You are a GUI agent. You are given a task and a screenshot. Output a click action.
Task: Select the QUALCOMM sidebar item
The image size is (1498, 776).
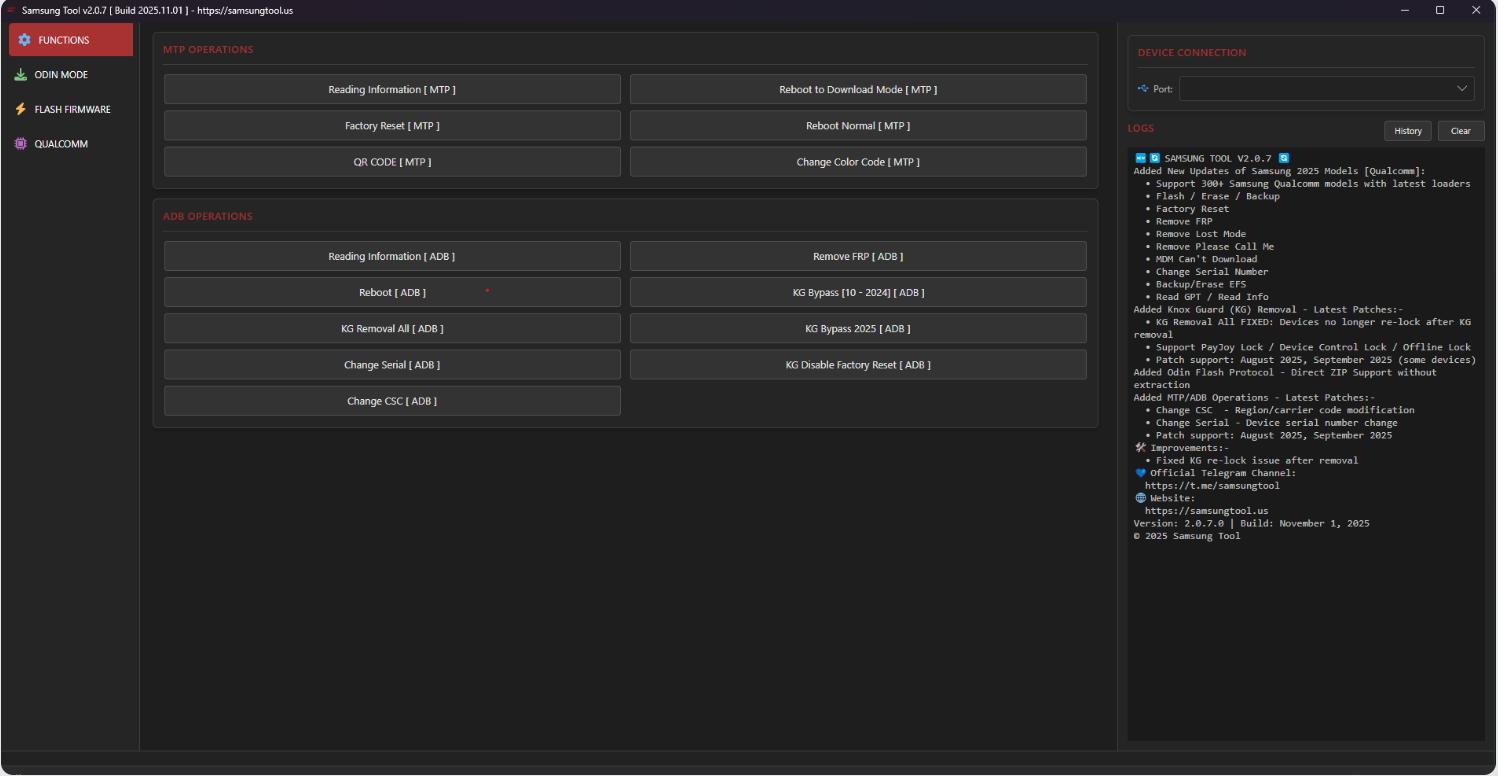point(61,144)
